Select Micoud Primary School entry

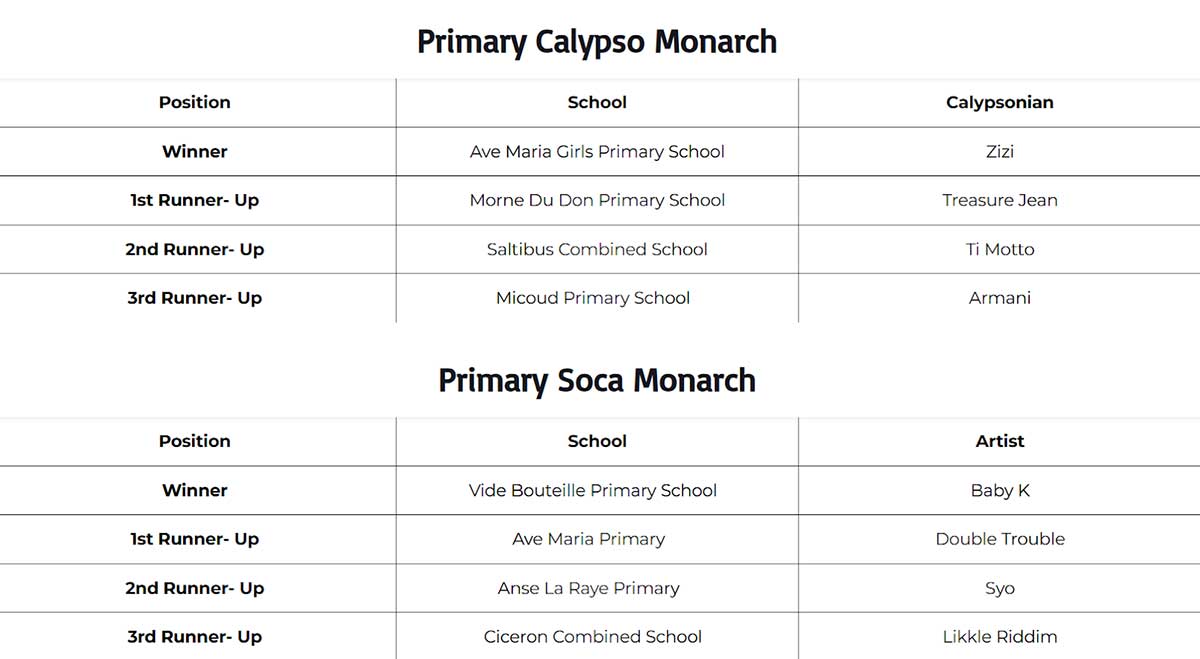[x=593, y=298]
